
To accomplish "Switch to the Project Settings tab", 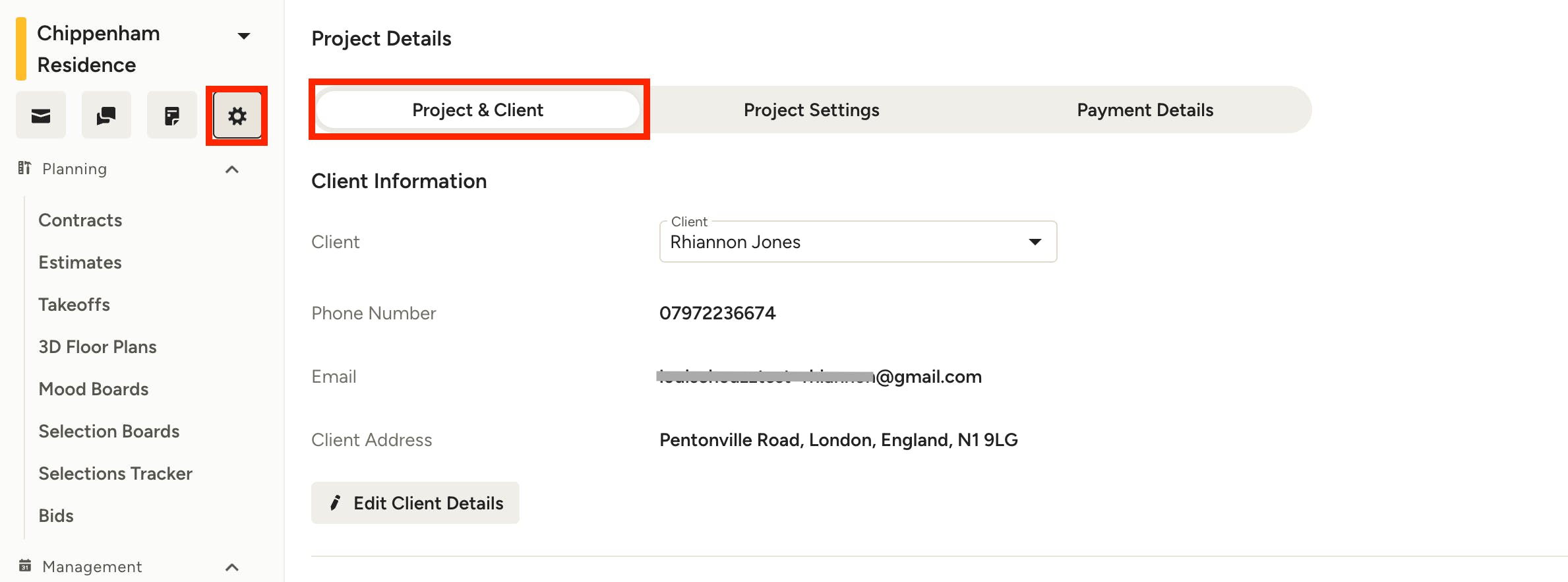I will tap(811, 110).
